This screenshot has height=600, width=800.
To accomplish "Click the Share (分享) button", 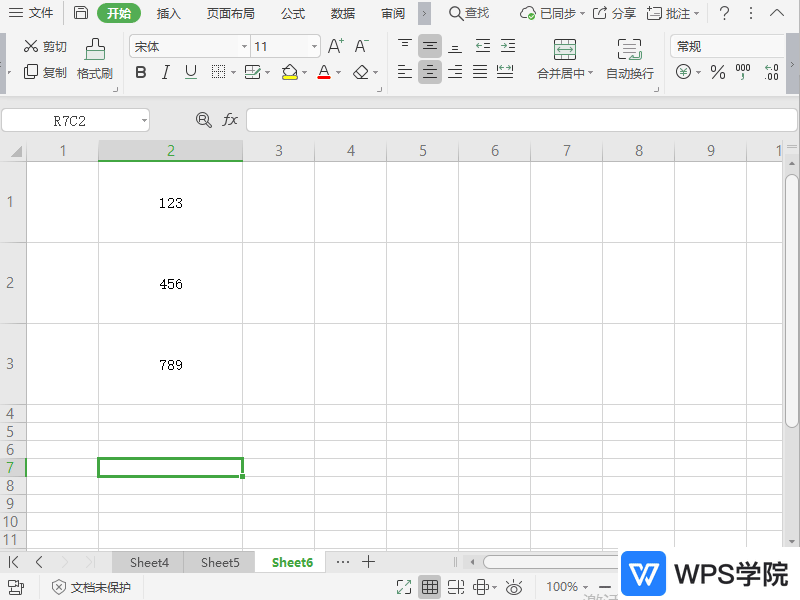I will pos(614,13).
